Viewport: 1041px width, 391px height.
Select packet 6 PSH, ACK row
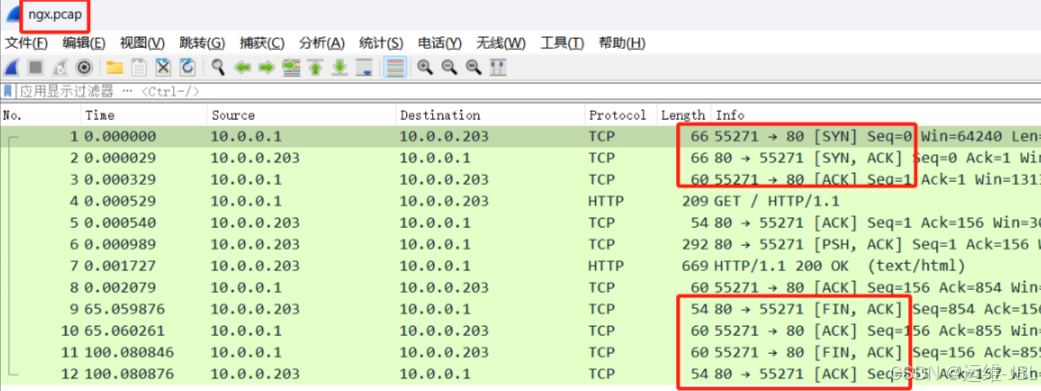520,244
